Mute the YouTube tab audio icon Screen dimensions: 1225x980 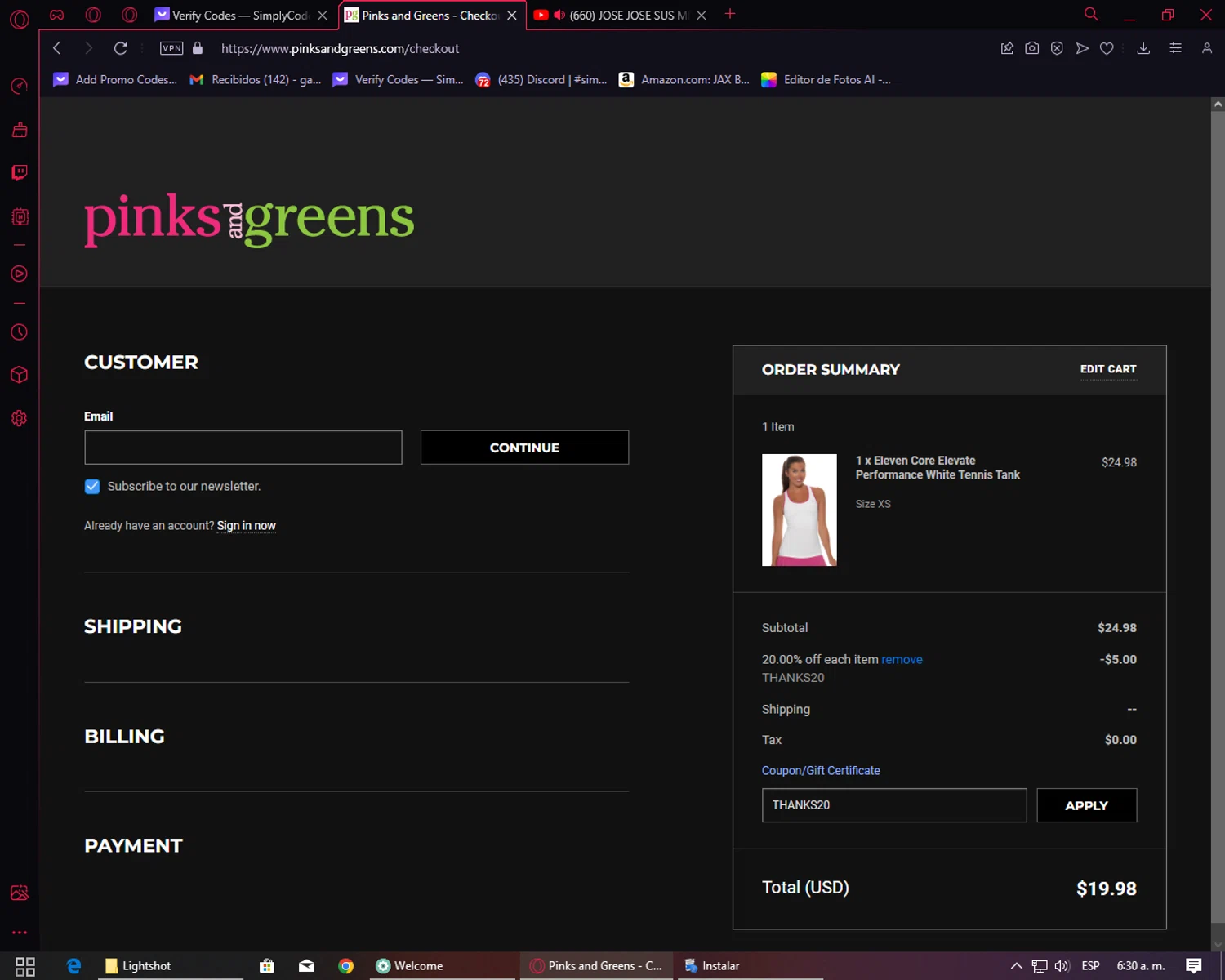point(559,16)
